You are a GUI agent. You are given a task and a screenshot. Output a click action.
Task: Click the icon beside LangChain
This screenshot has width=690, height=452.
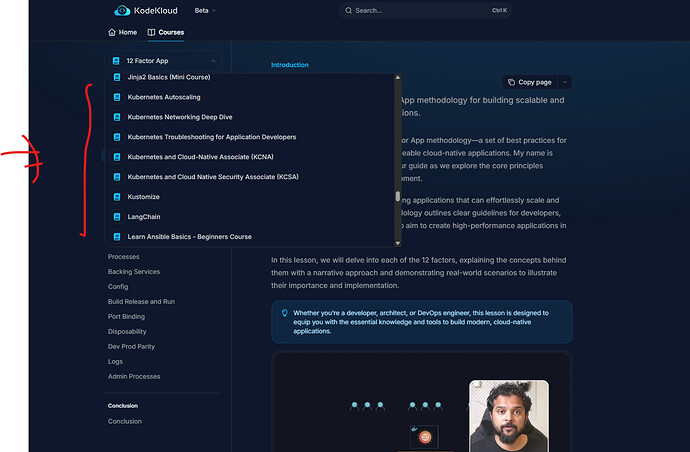pyautogui.click(x=117, y=217)
